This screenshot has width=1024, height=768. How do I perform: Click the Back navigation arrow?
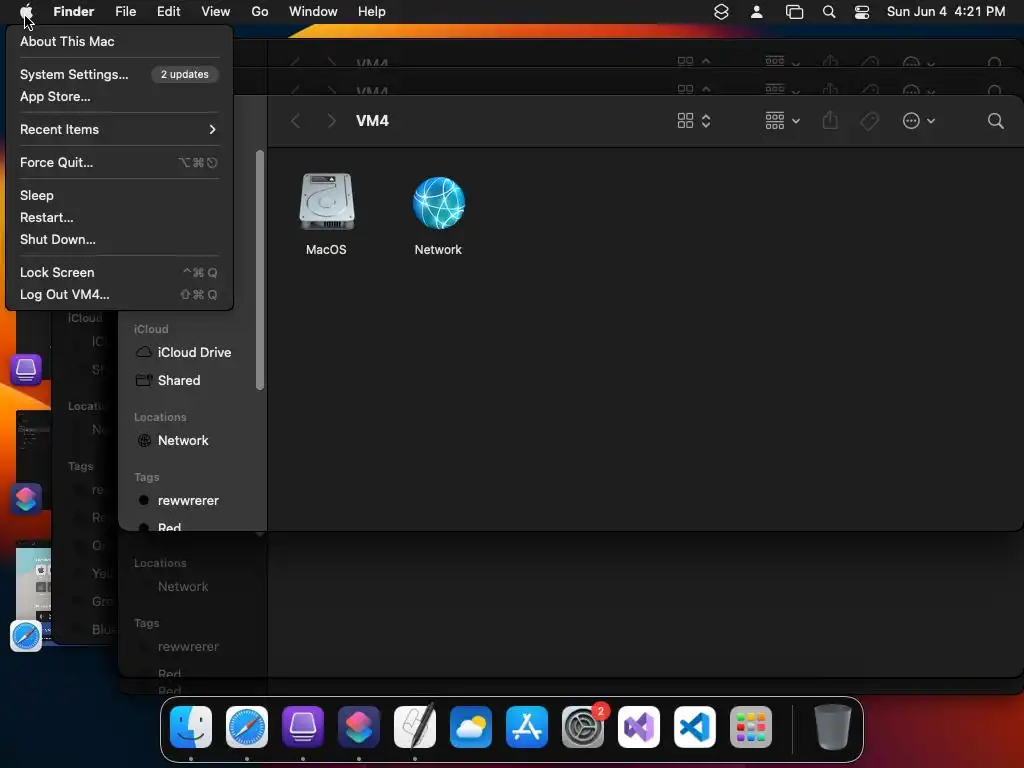pos(295,121)
